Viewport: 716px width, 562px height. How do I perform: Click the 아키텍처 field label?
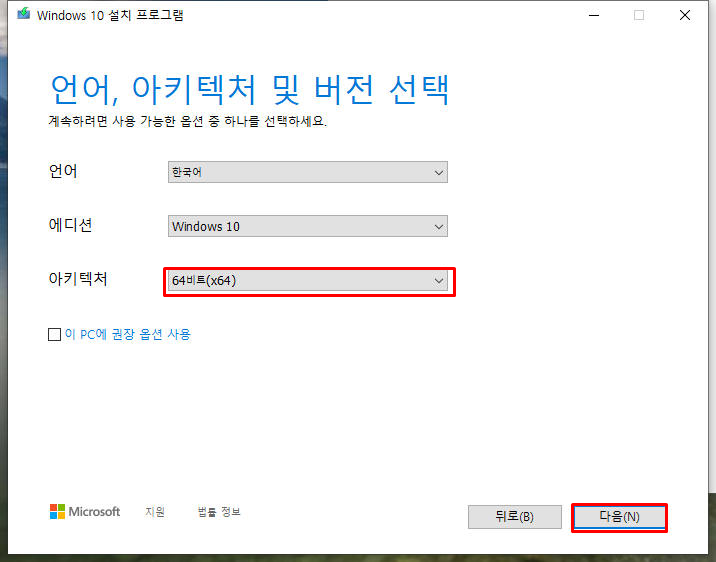[x=78, y=278]
